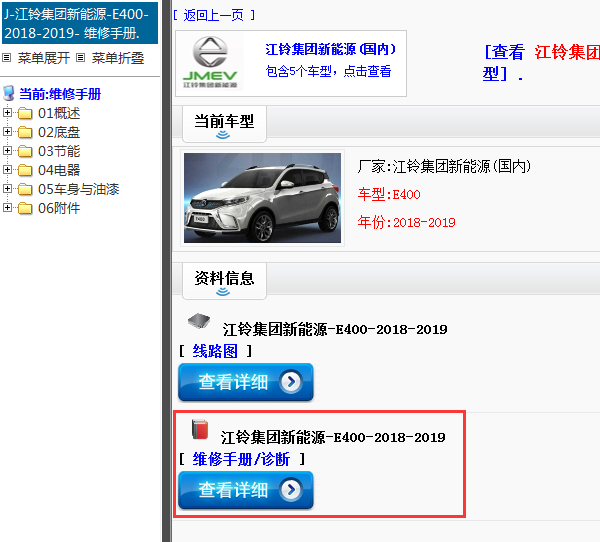The height and width of the screenshot is (542, 600).
Task: Click the computer icon beside 当前:维修手册
Action: click(x=8, y=93)
